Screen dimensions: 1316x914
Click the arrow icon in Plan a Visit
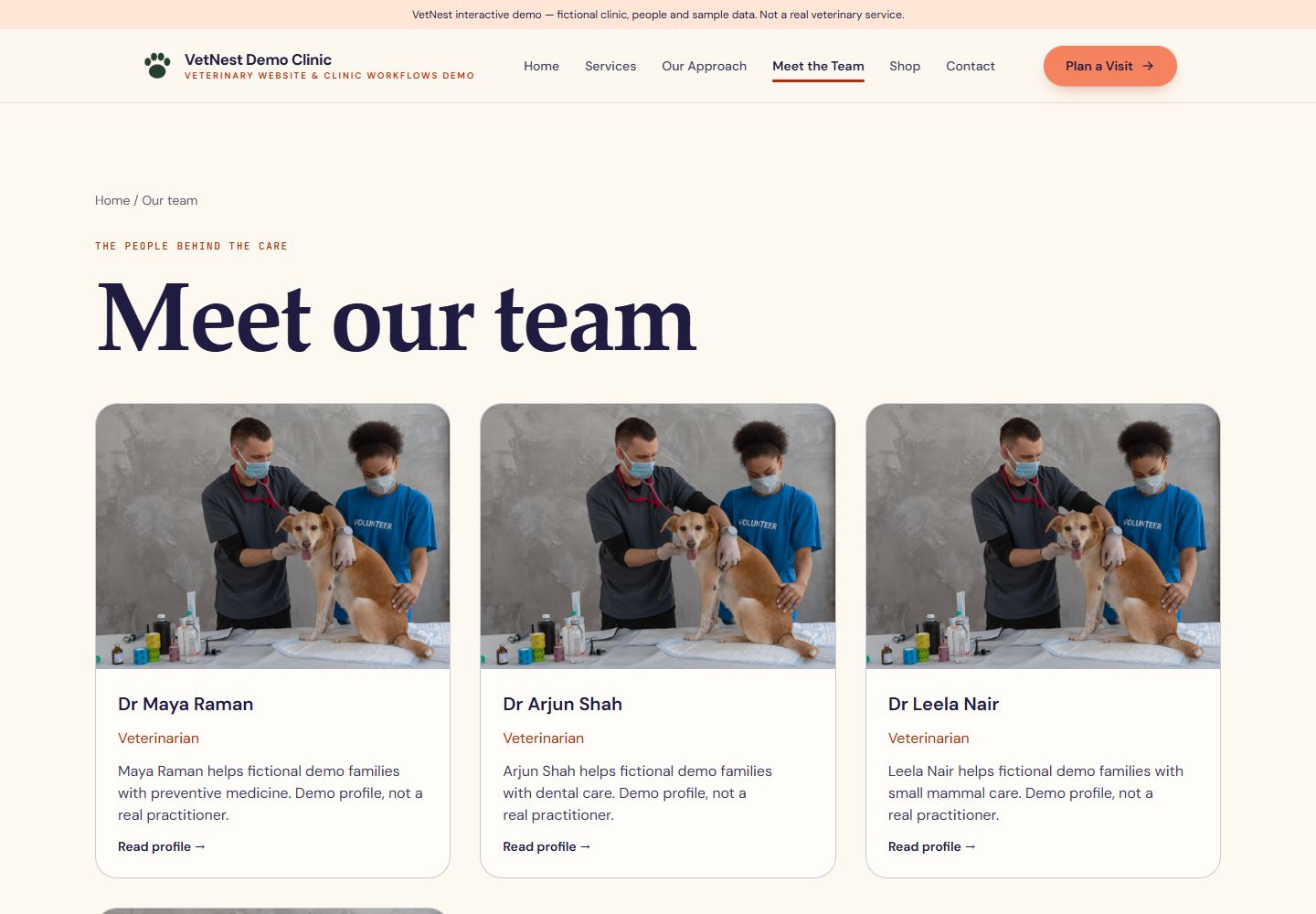click(x=1148, y=66)
